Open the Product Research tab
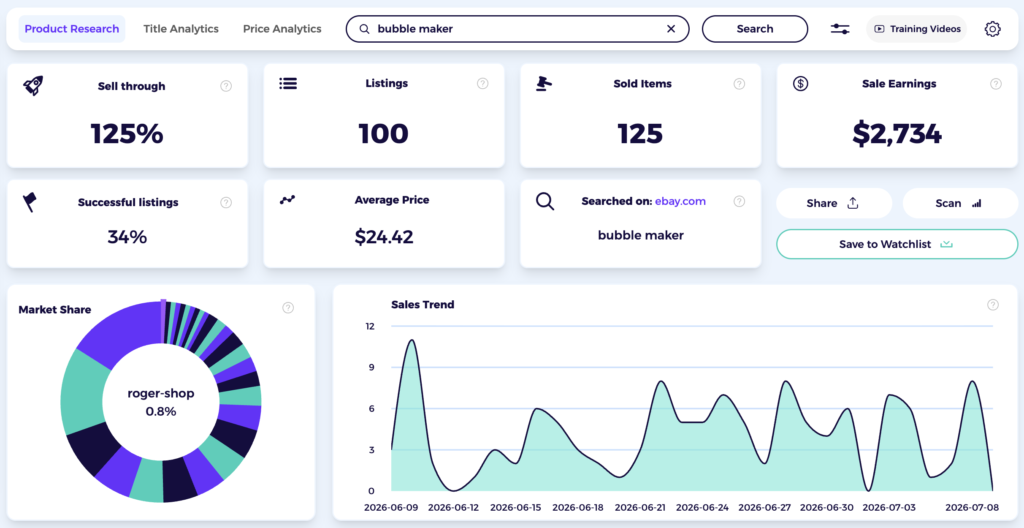 pyautogui.click(x=72, y=29)
